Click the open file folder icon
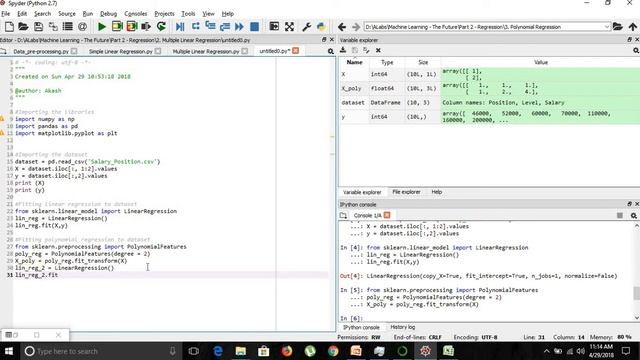Viewport: 640px width, 360px height. click(x=23, y=27)
